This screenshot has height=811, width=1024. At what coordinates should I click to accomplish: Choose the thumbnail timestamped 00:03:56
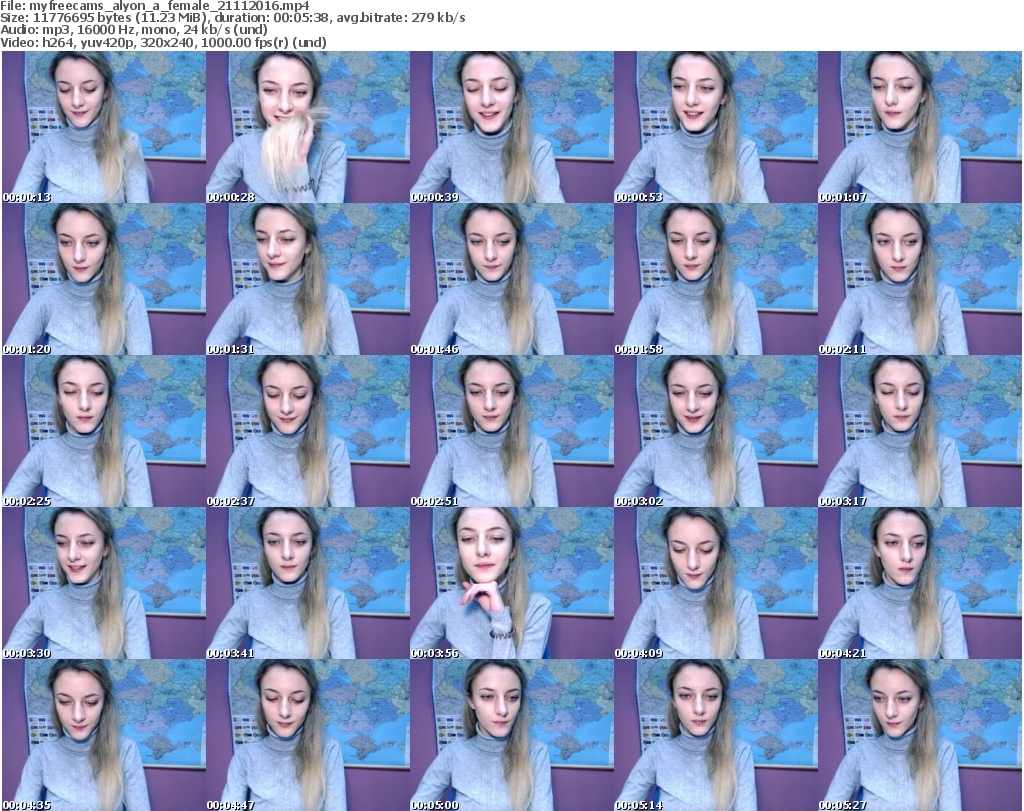pyautogui.click(x=512, y=583)
